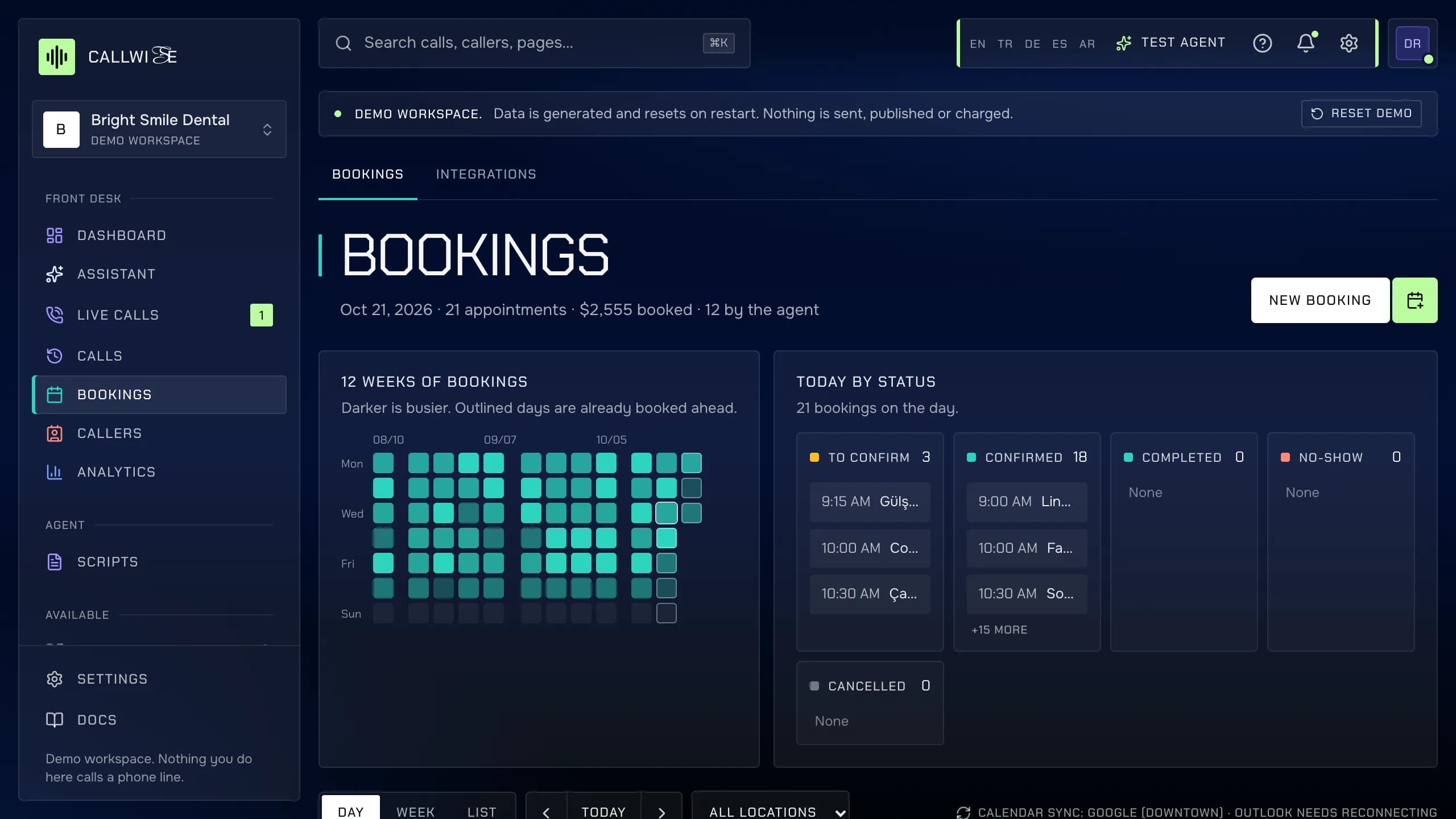The height and width of the screenshot is (819, 1456).
Task: Open the notifications bell icon
Action: tap(1306, 43)
